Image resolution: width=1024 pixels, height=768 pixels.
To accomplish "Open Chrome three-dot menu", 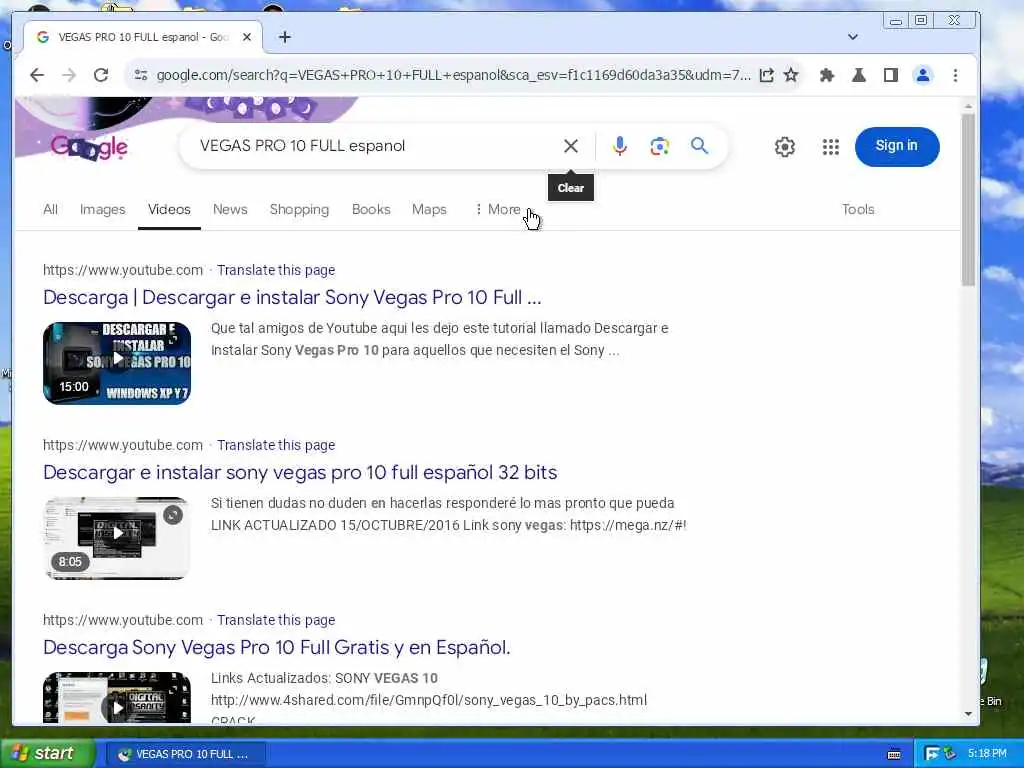I will point(955,75).
